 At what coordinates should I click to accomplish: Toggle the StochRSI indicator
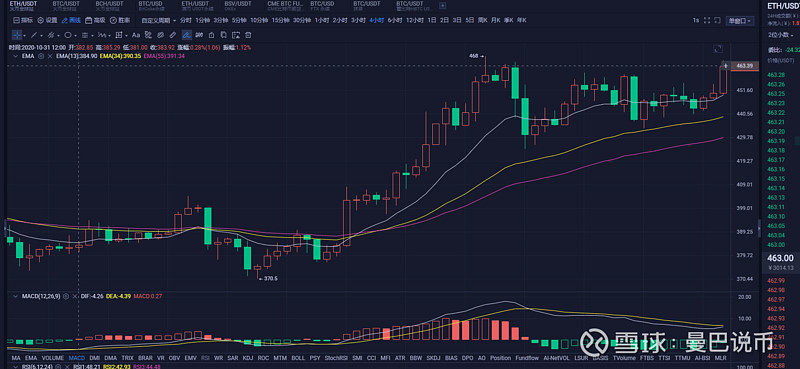(x=336, y=358)
